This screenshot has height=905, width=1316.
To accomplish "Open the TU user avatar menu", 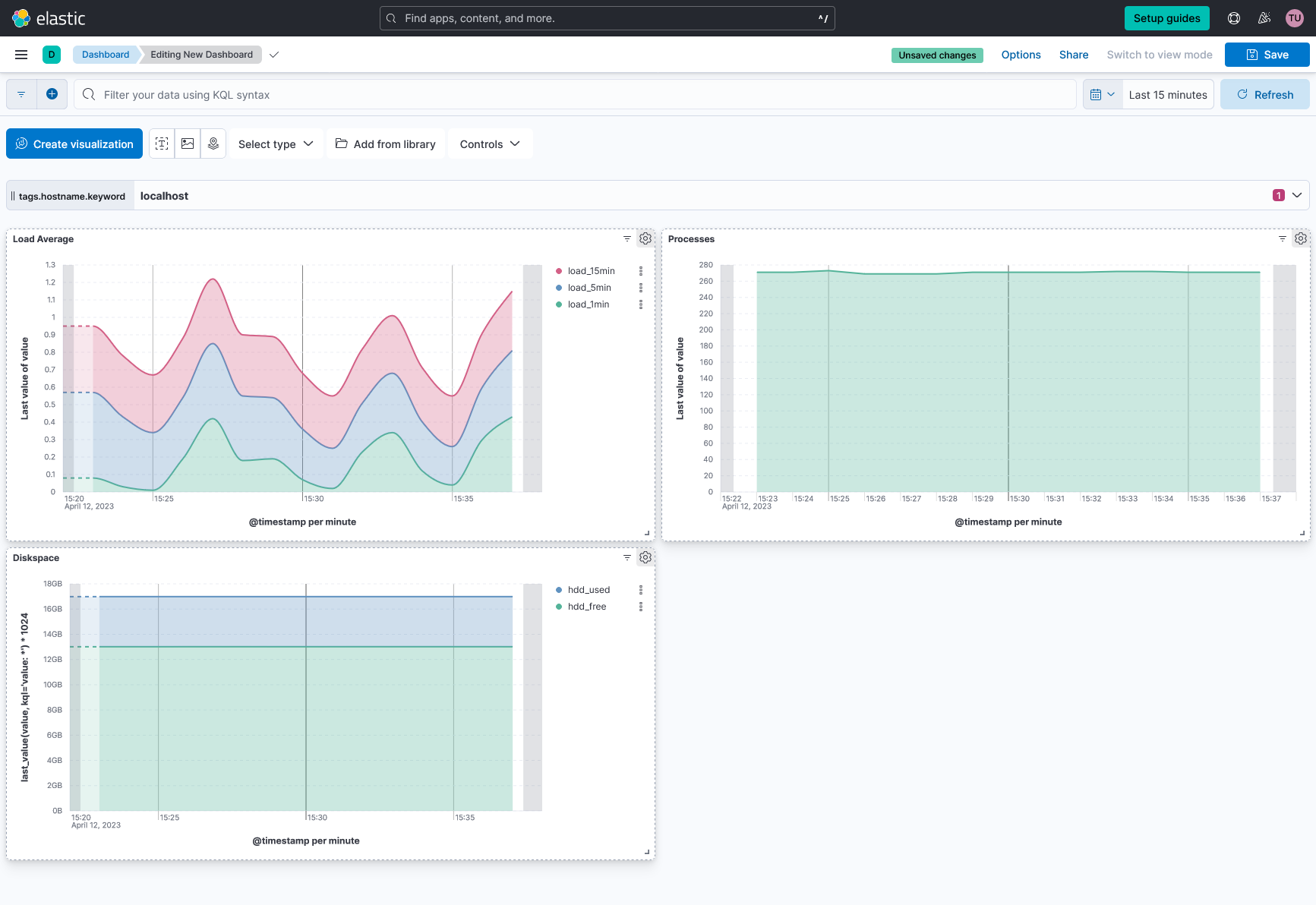I will (x=1295, y=18).
